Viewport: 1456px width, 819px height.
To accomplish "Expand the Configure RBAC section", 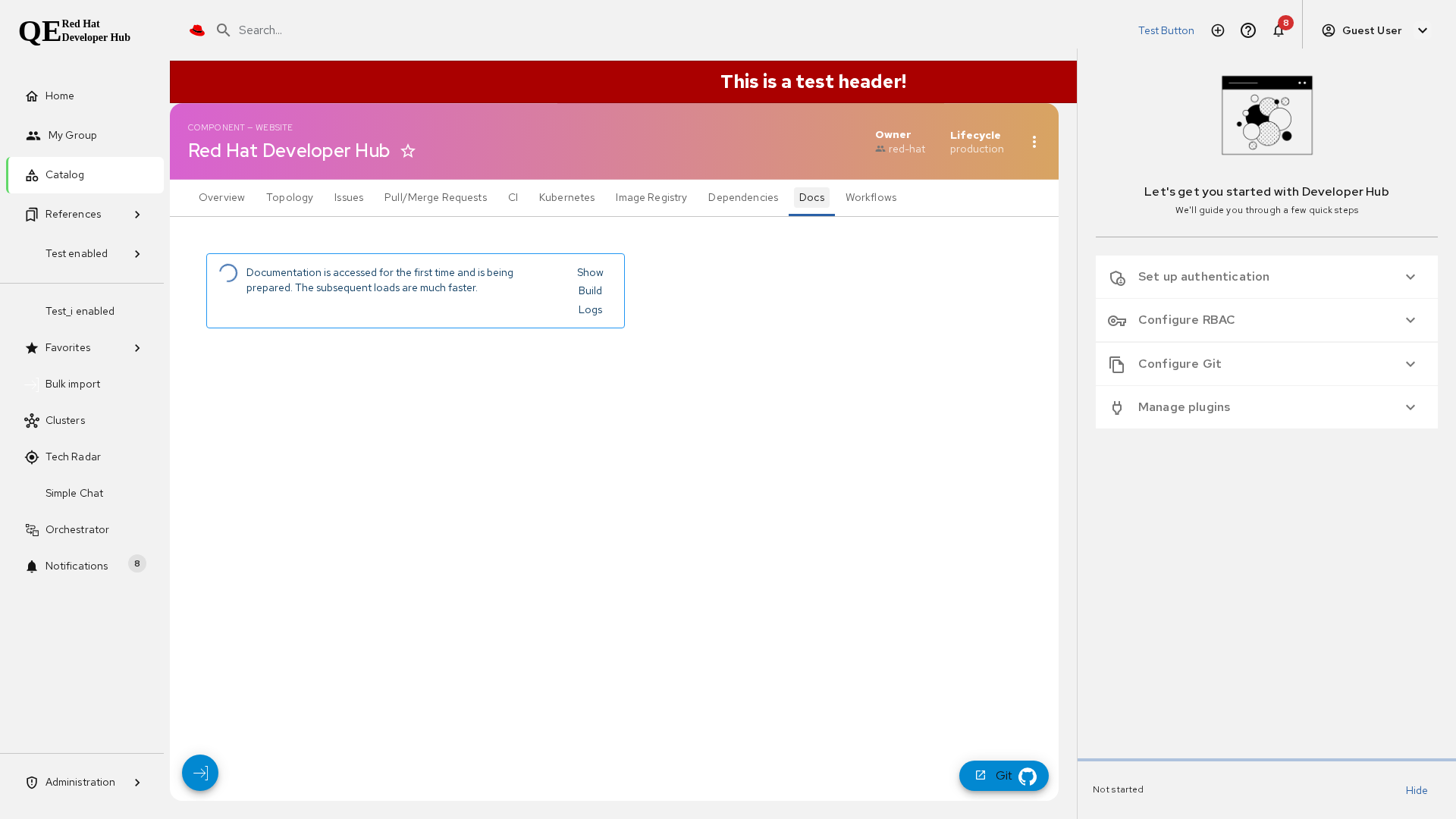I will tap(1266, 320).
